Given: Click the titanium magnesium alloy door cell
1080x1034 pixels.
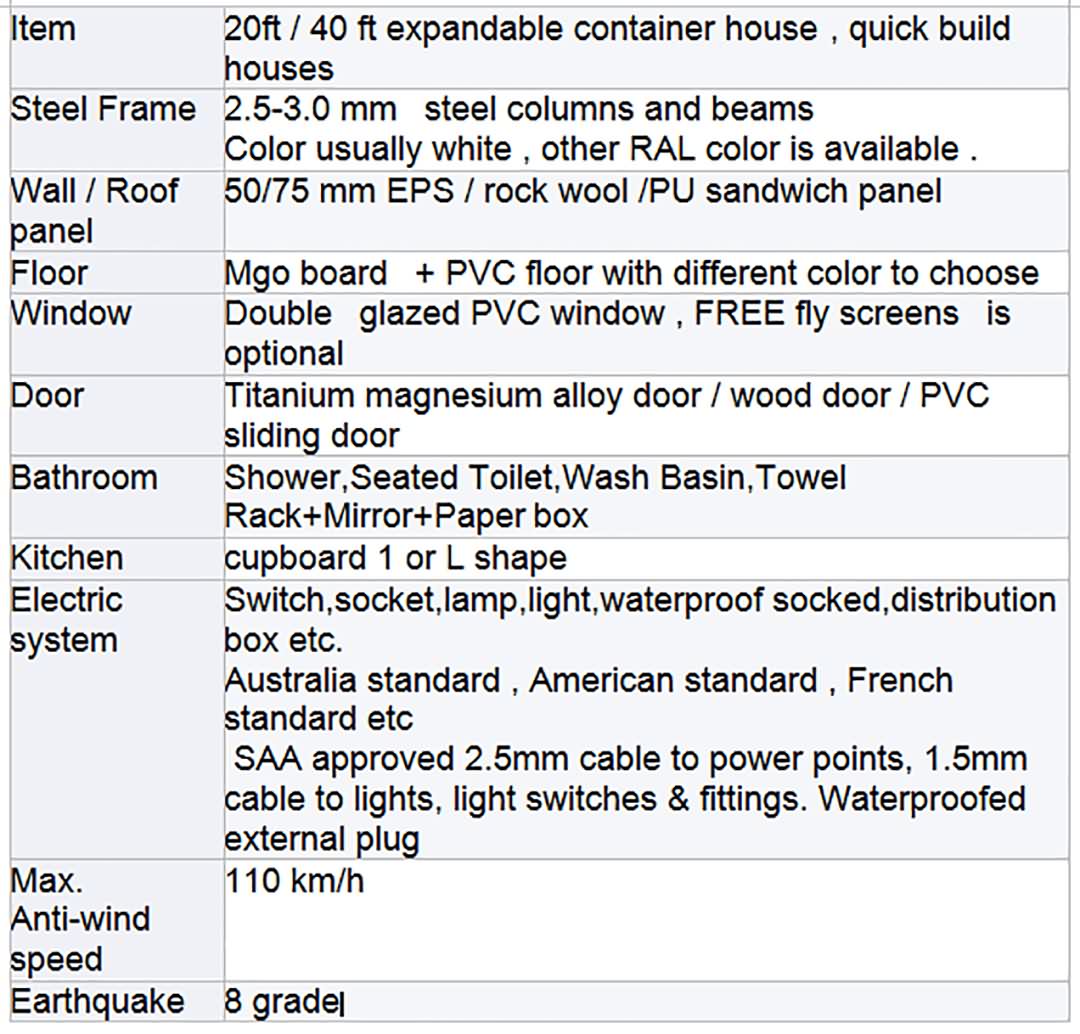Looking at the screenshot, I should pyautogui.click(x=606, y=414).
